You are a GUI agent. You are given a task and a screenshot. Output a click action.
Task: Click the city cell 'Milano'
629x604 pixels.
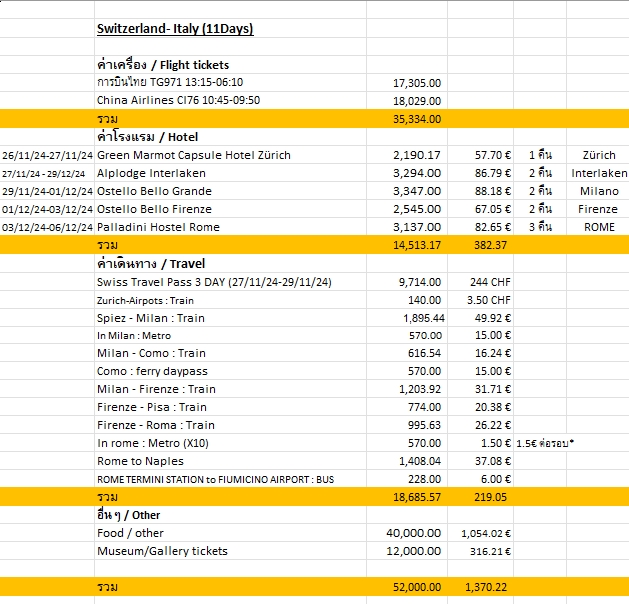click(x=599, y=191)
